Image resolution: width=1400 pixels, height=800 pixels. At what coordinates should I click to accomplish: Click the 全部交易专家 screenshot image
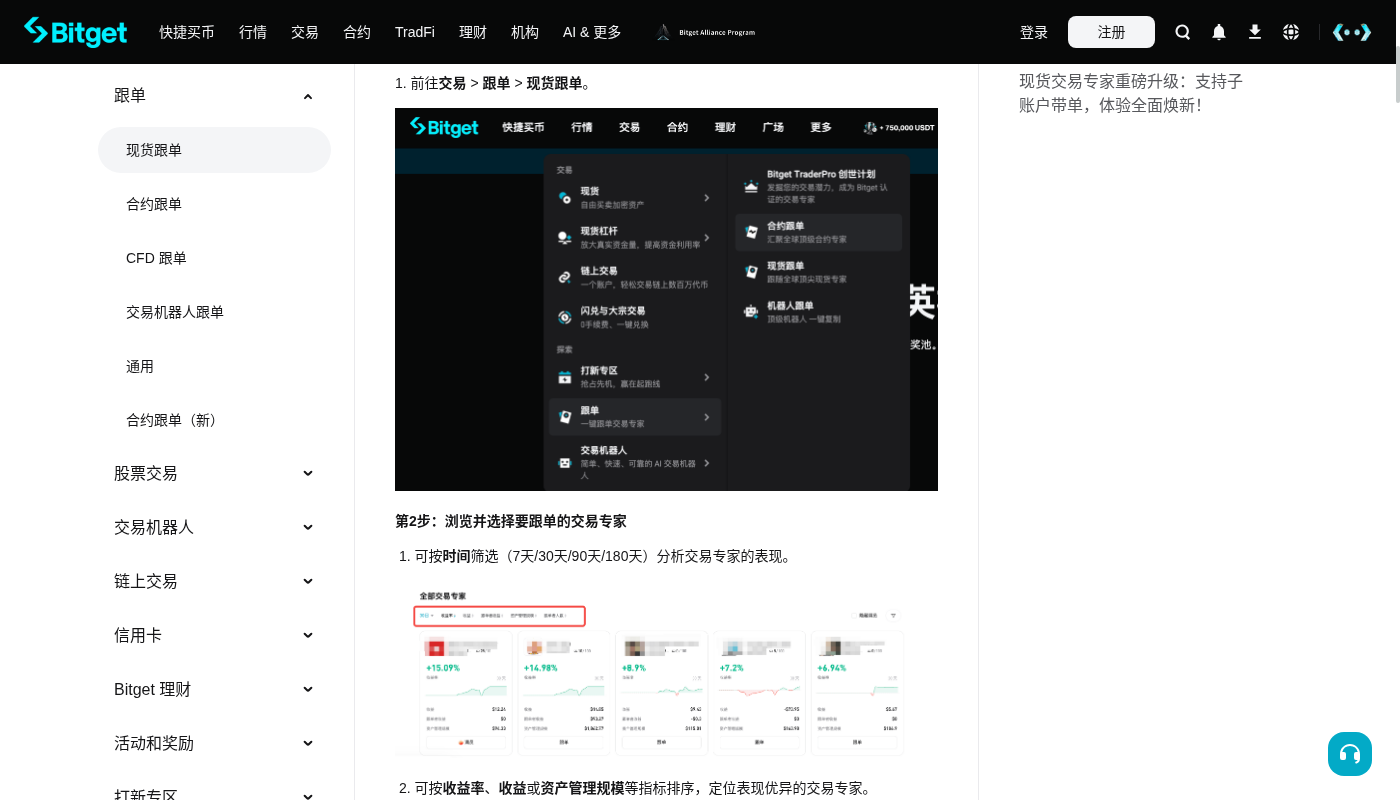pyautogui.click(x=652, y=670)
